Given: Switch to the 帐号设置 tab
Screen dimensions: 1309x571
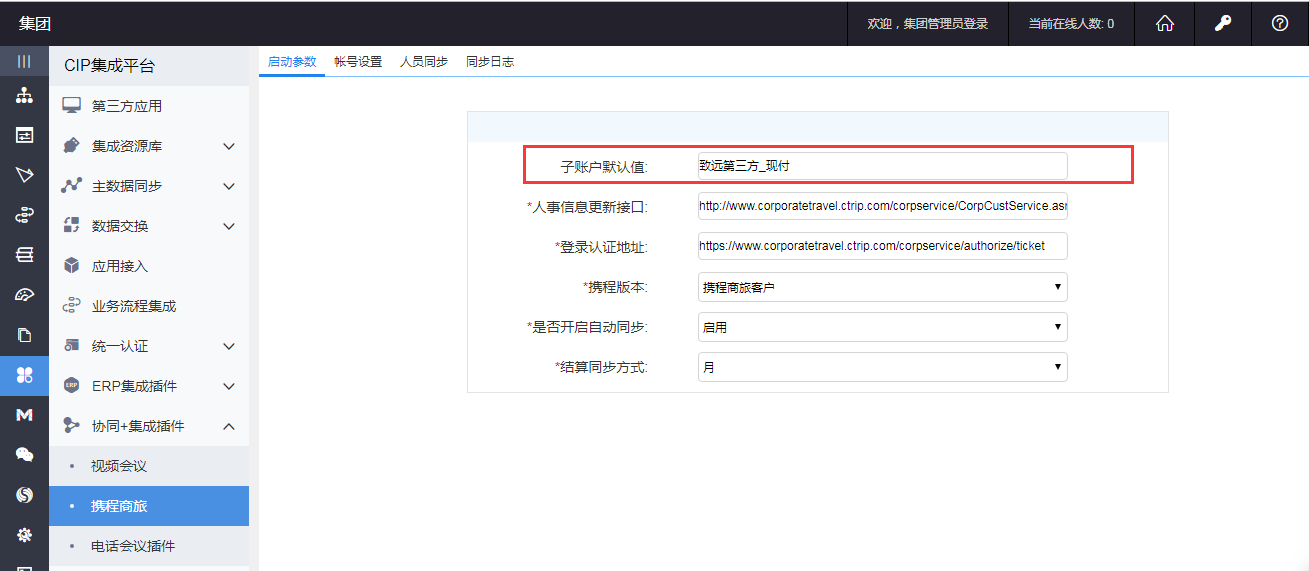Looking at the screenshot, I should [358, 62].
